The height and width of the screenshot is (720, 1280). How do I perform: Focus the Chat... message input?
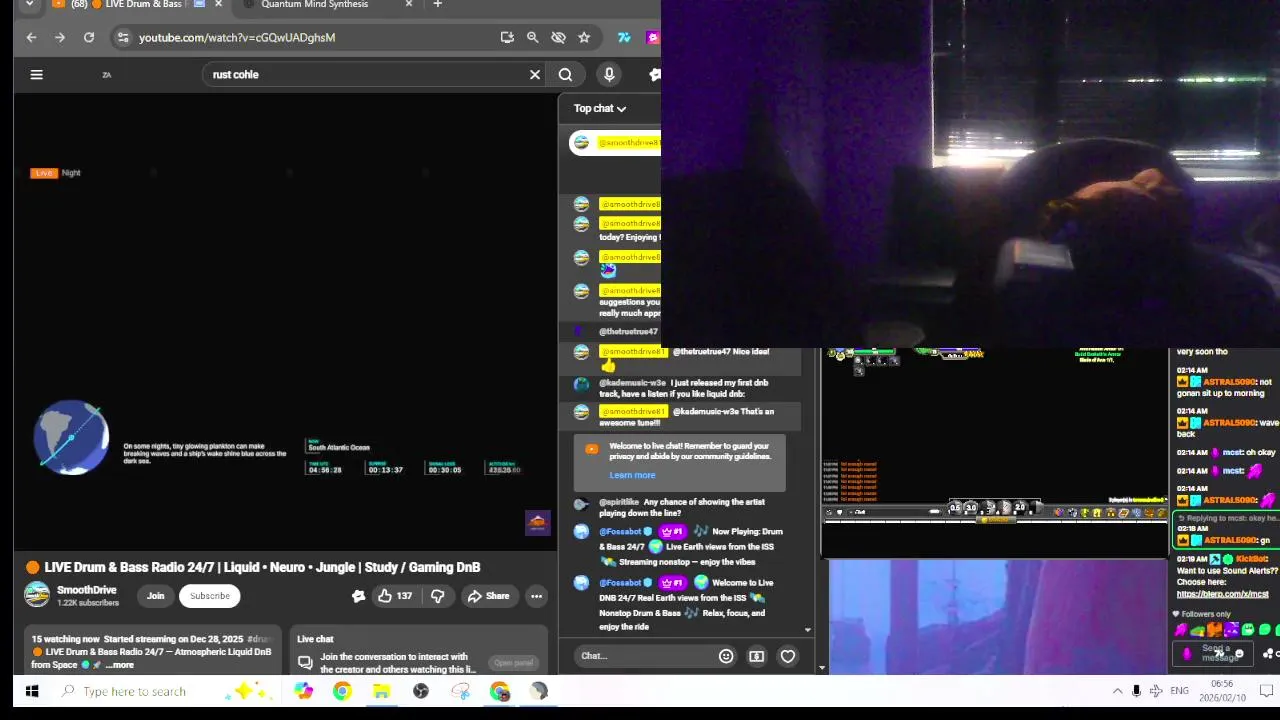point(645,656)
